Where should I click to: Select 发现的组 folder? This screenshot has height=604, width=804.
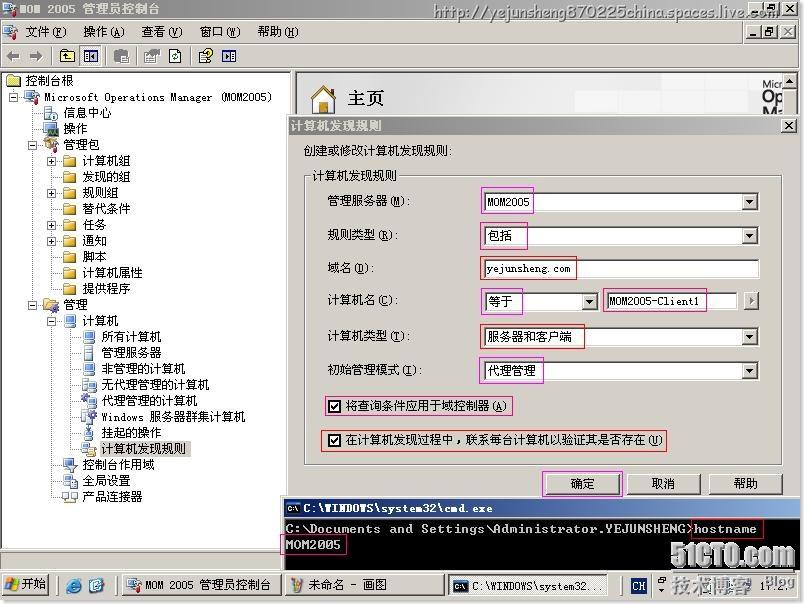click(x=107, y=177)
